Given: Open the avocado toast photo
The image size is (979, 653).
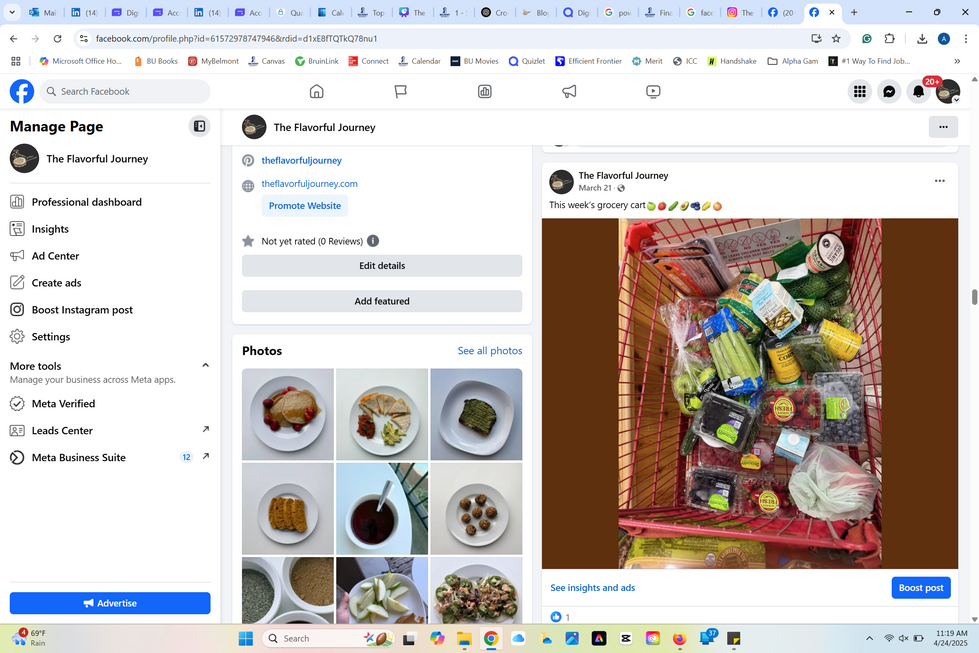Looking at the screenshot, I should click(x=476, y=414).
